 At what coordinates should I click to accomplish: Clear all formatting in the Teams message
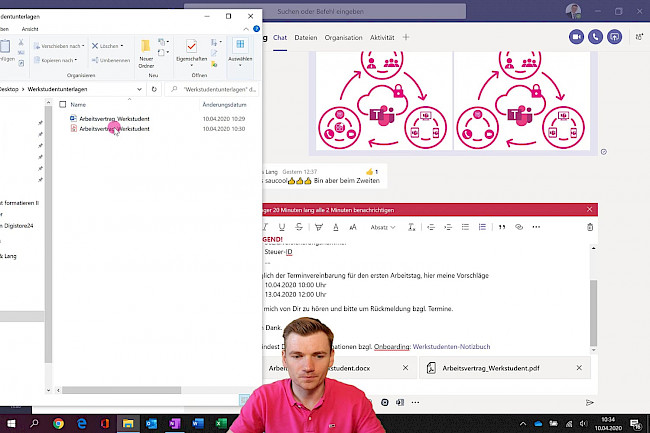[x=411, y=227]
